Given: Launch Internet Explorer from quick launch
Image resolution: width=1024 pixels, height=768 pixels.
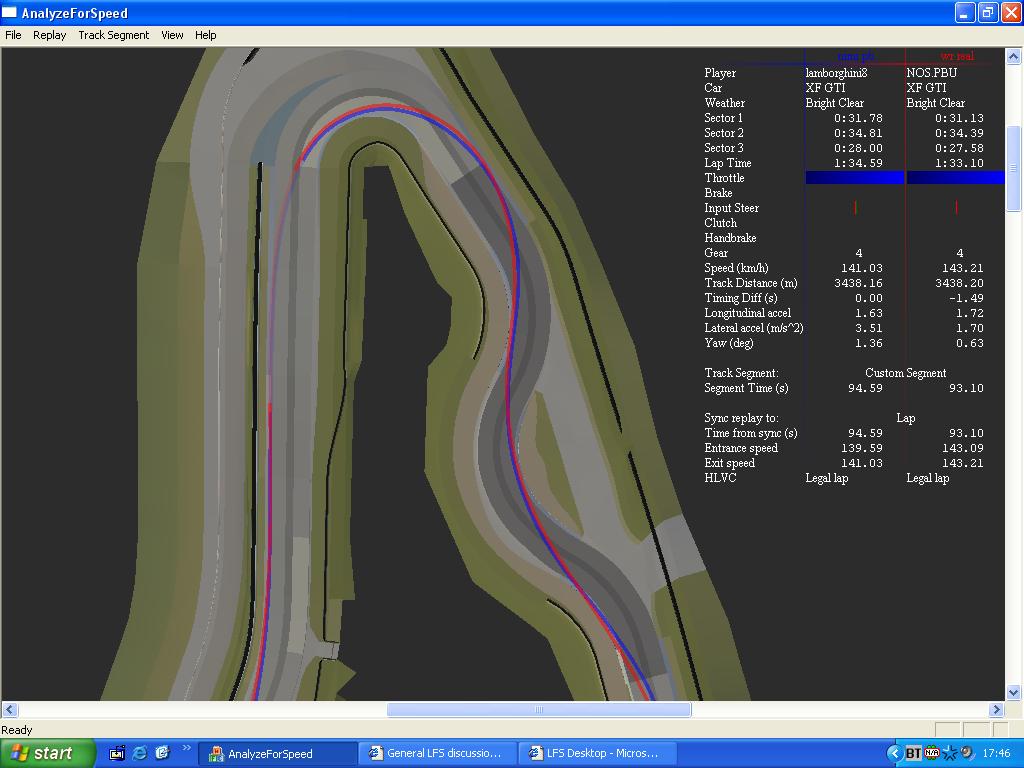Looking at the screenshot, I should [x=140, y=754].
